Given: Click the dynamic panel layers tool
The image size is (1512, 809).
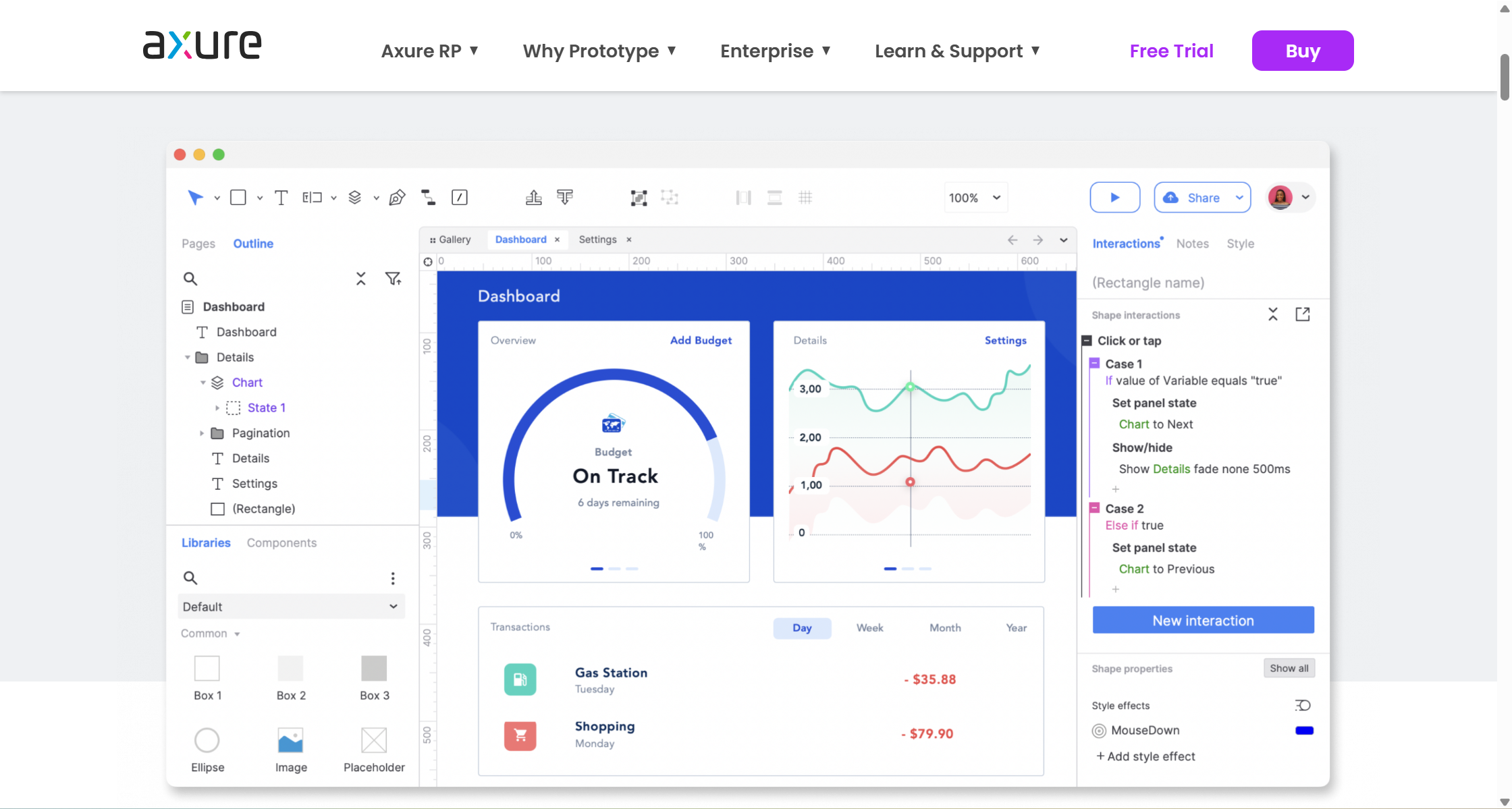Looking at the screenshot, I should click(354, 197).
